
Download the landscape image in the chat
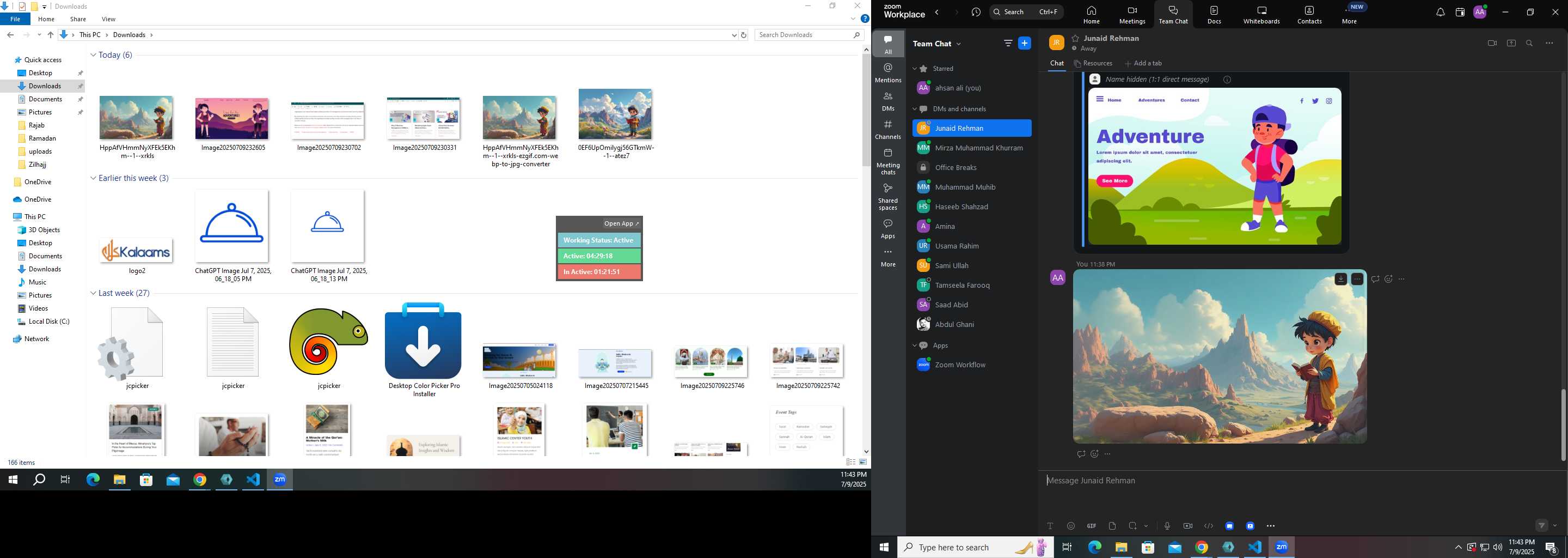click(1341, 279)
